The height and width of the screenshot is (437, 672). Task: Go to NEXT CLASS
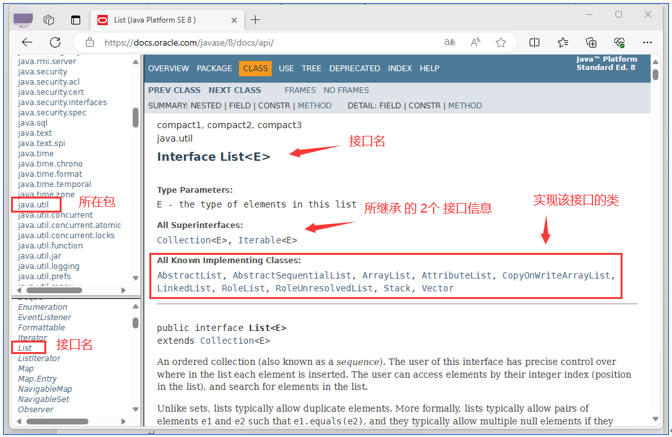click(234, 90)
